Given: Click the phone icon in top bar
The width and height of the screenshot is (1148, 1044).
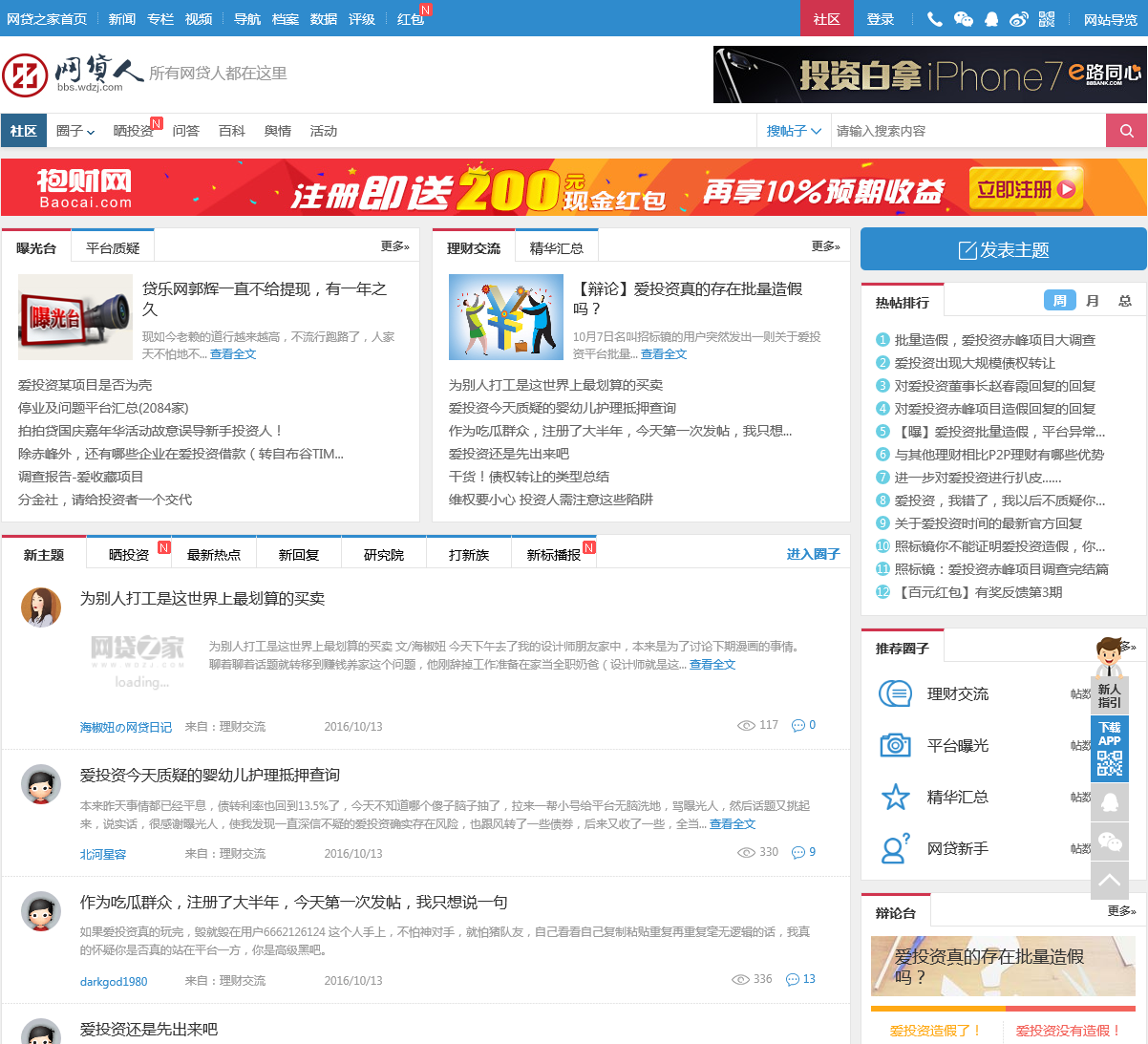Looking at the screenshot, I should pos(935,19).
